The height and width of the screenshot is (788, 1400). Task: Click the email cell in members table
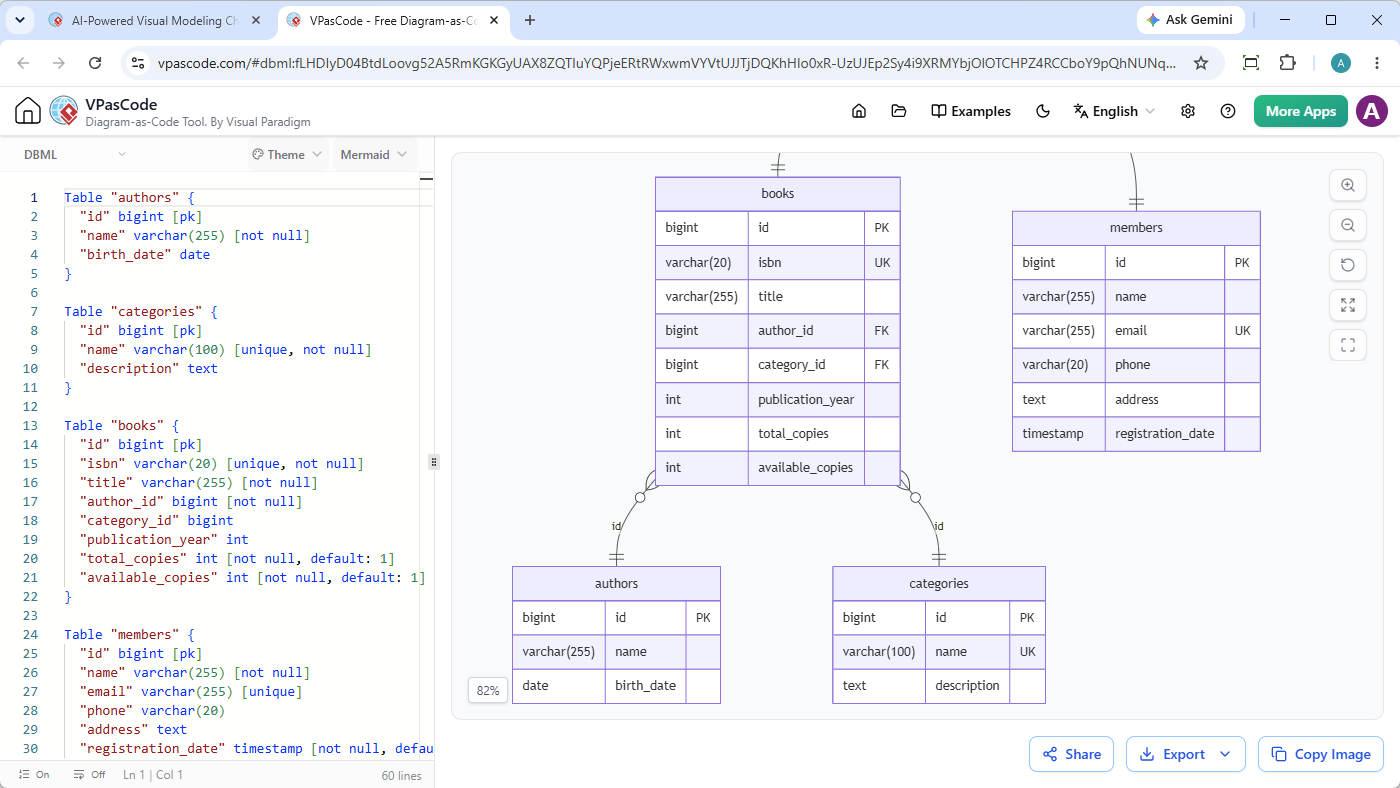pos(1165,330)
